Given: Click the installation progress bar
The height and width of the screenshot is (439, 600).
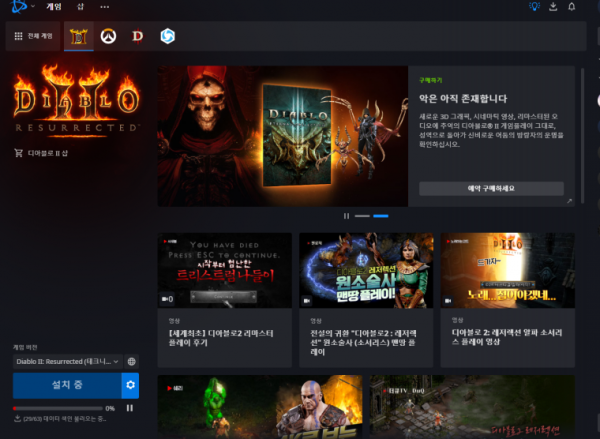Looking at the screenshot, I should (57, 408).
